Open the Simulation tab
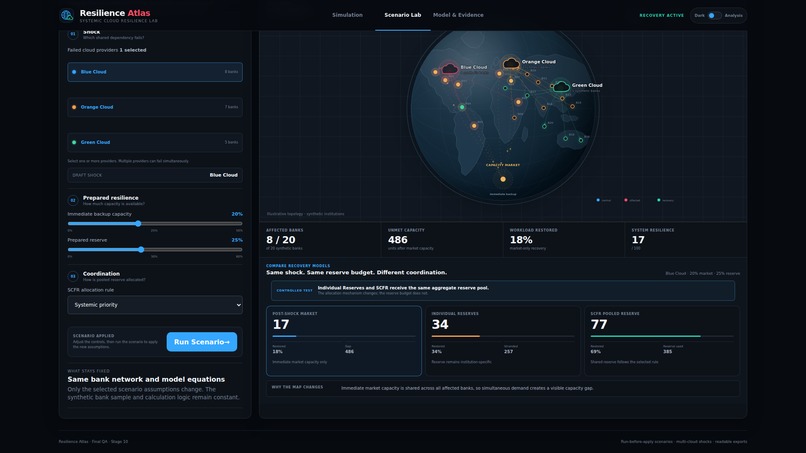Screen dimensions: 806x453 [347, 15]
